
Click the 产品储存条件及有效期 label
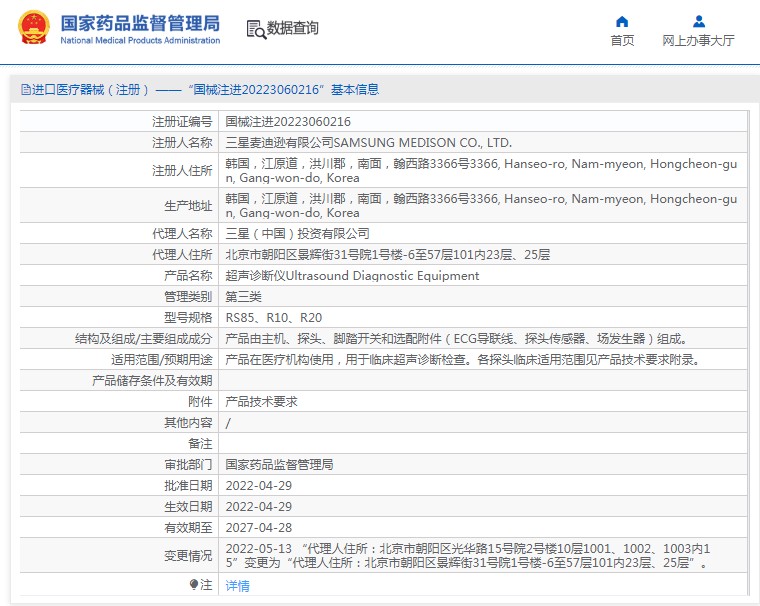[x=152, y=381]
